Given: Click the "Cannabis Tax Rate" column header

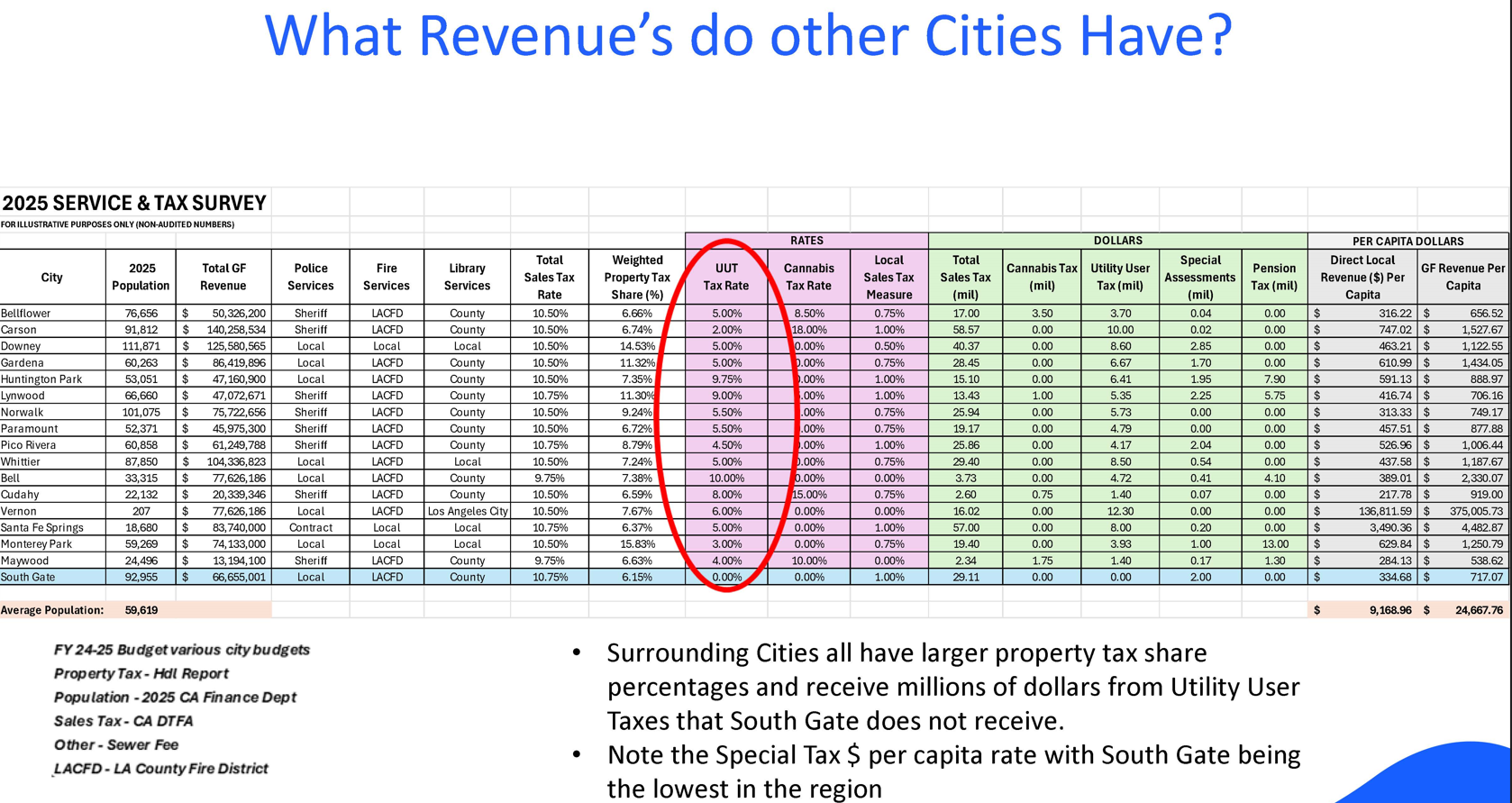Looking at the screenshot, I should tap(808, 277).
